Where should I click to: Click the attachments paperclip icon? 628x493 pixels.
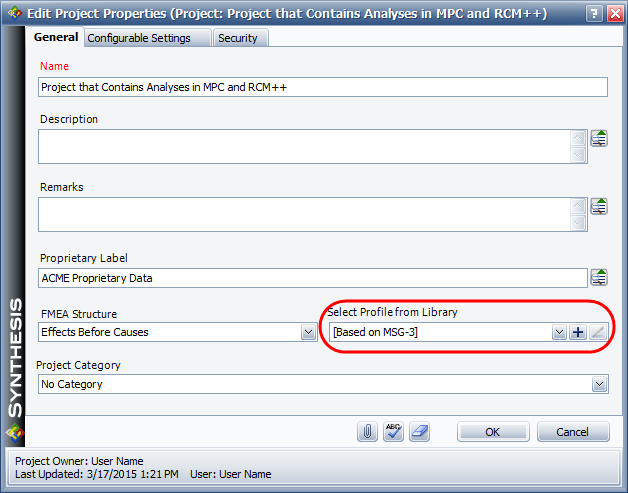click(x=368, y=432)
